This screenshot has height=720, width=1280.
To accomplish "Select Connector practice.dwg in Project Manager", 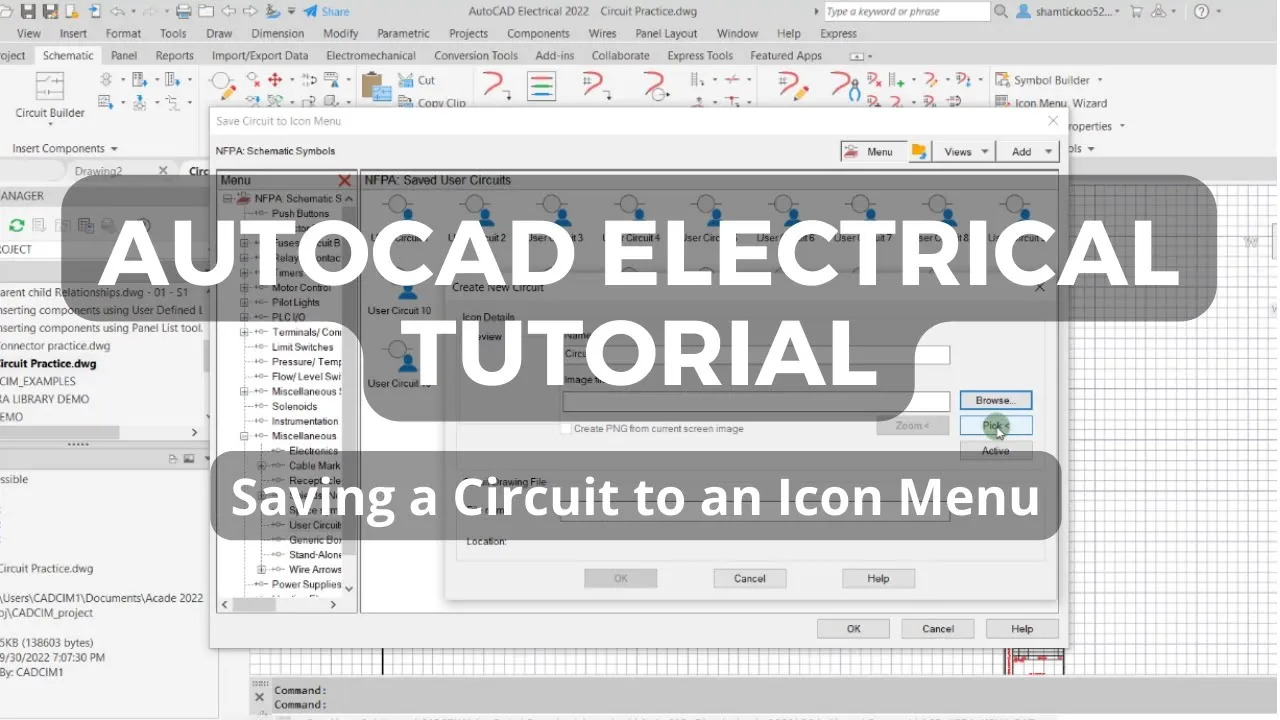I will pos(55,346).
